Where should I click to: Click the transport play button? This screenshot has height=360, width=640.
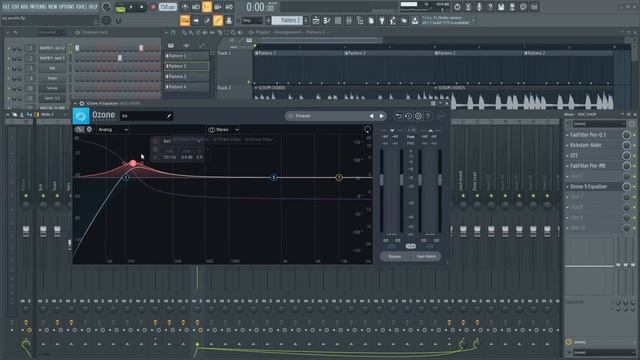(x=131, y=7)
